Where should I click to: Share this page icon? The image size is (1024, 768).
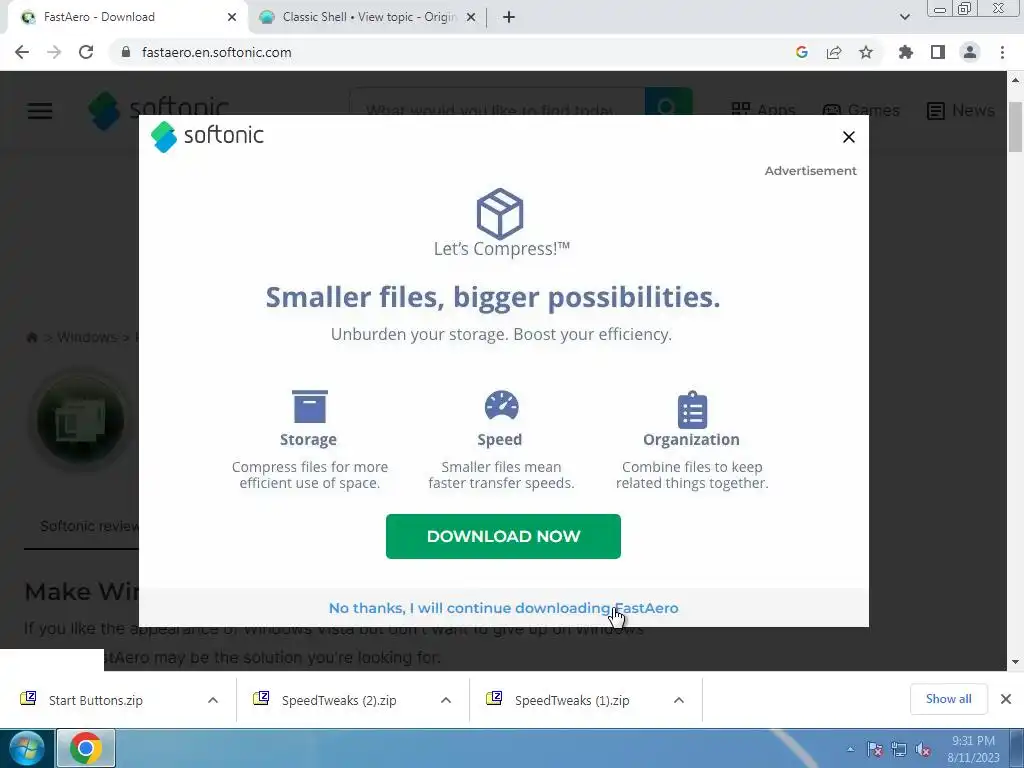coord(833,52)
